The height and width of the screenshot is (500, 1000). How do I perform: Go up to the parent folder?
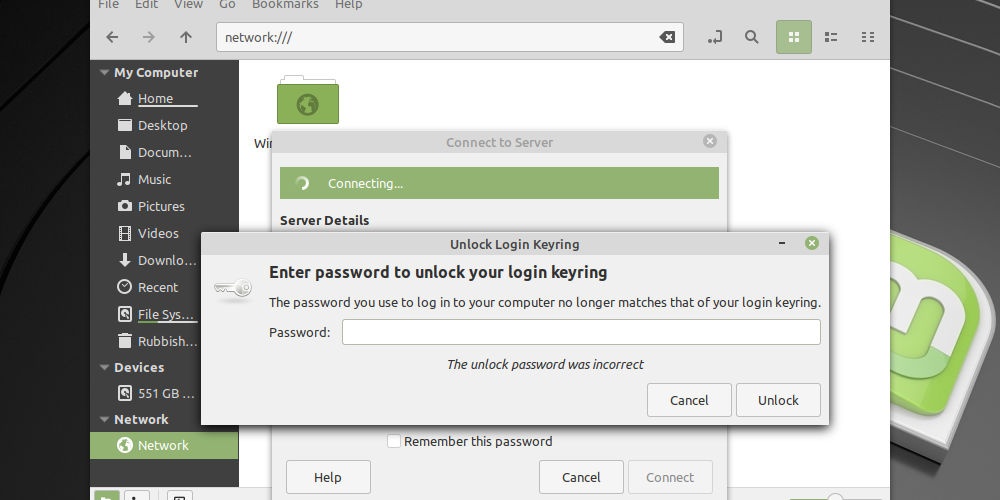[x=186, y=37]
